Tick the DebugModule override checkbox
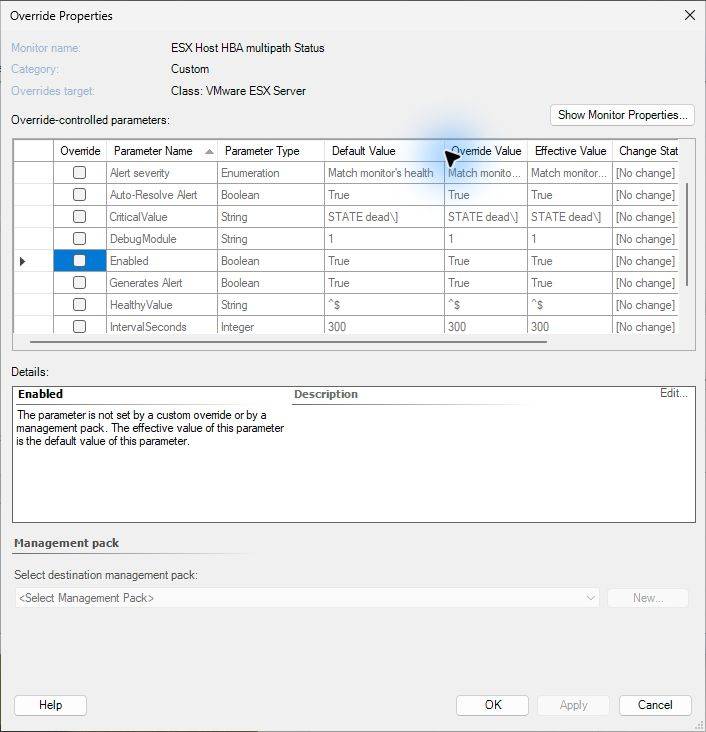The width and height of the screenshot is (706, 732). tap(79, 239)
